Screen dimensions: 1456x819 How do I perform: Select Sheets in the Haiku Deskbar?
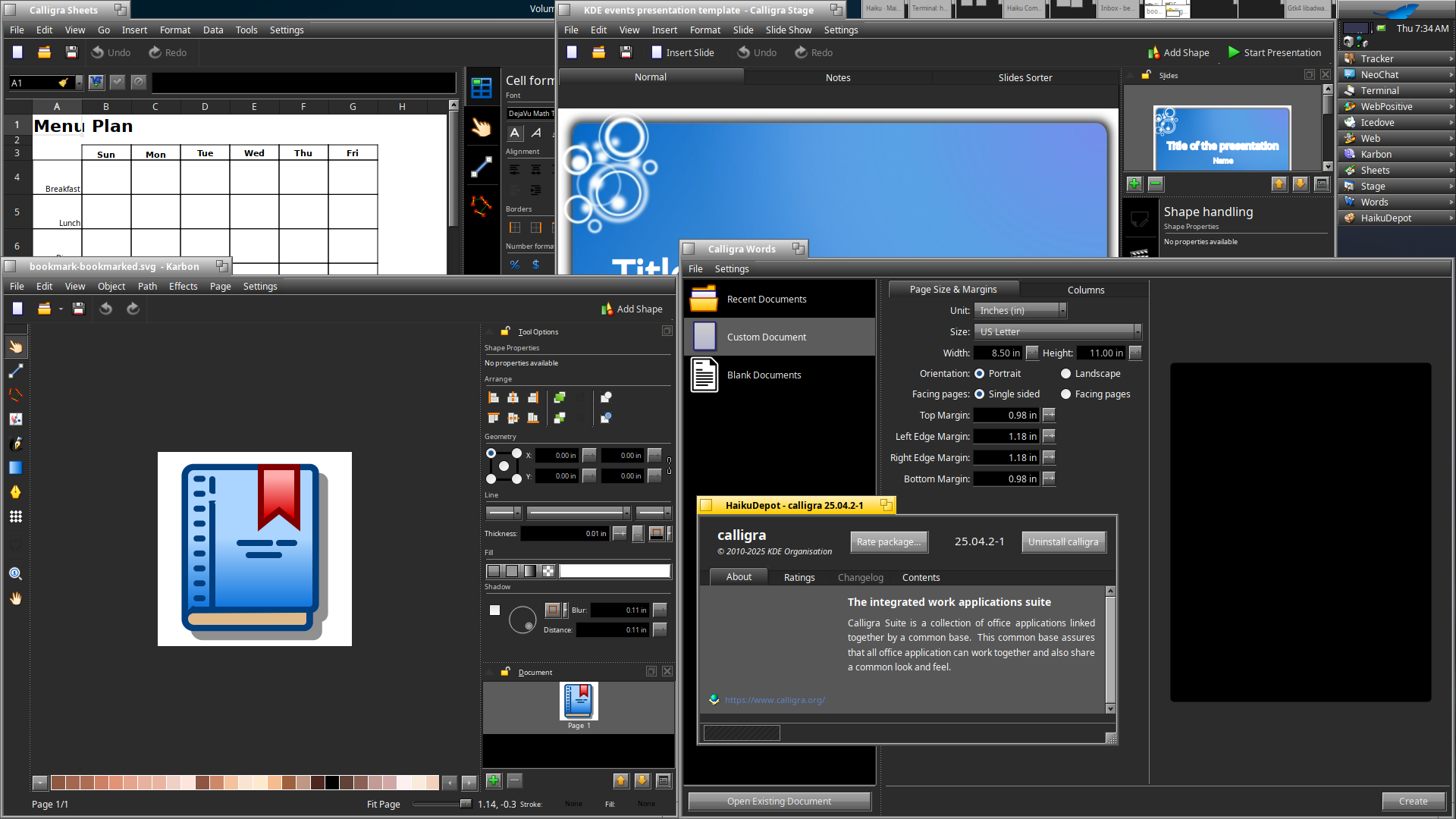point(1374,171)
